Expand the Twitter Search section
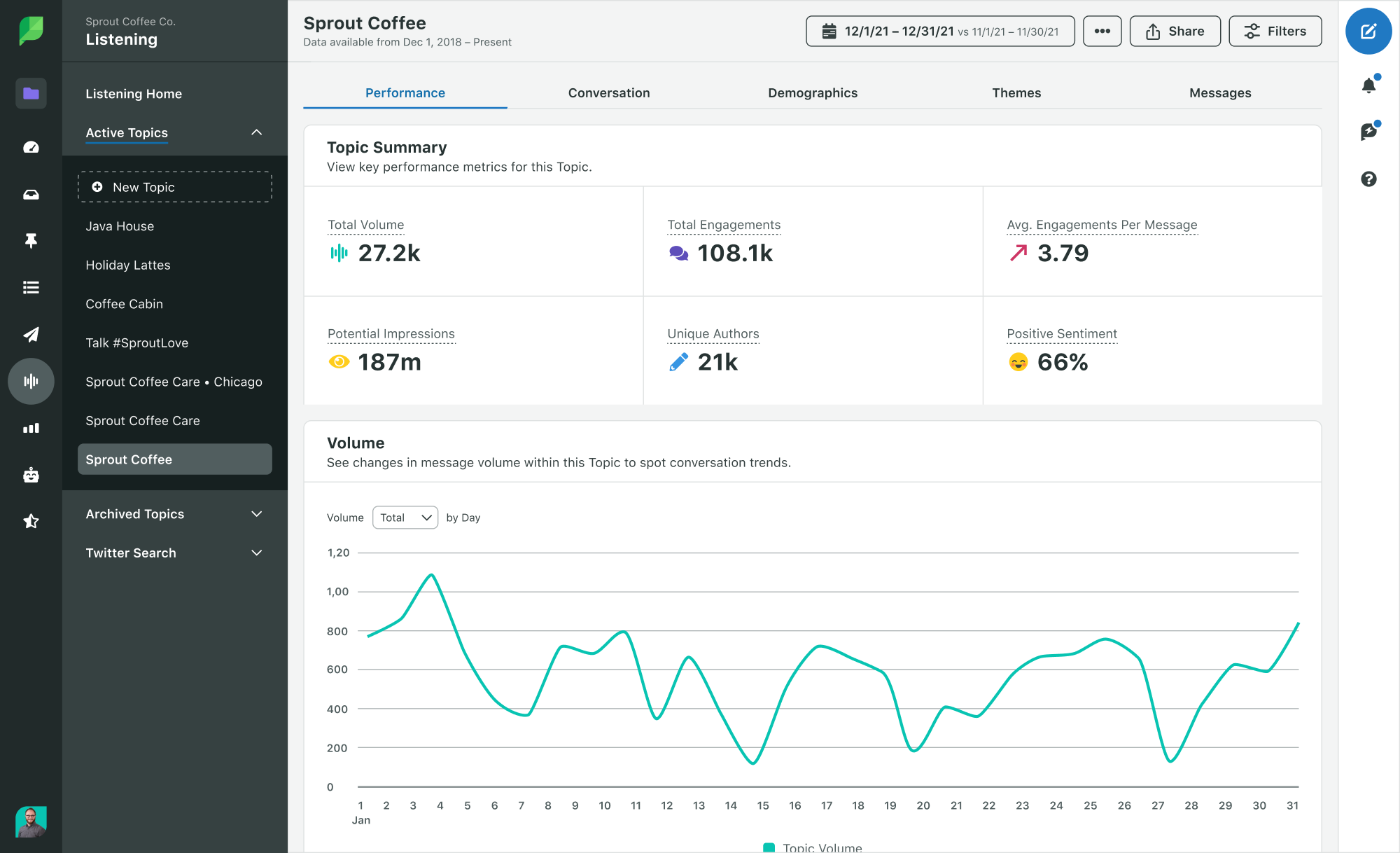 256,553
